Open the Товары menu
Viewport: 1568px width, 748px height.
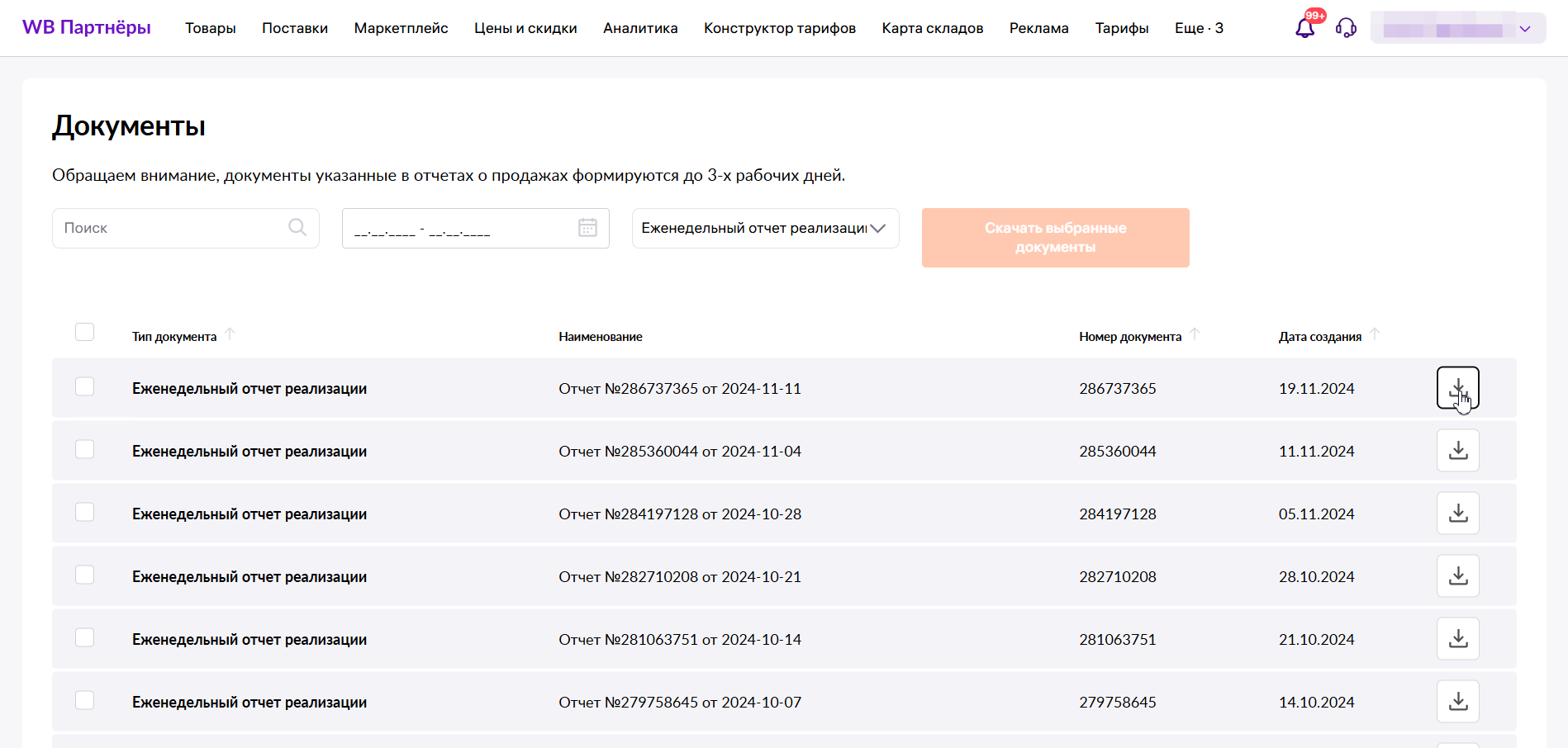211,28
